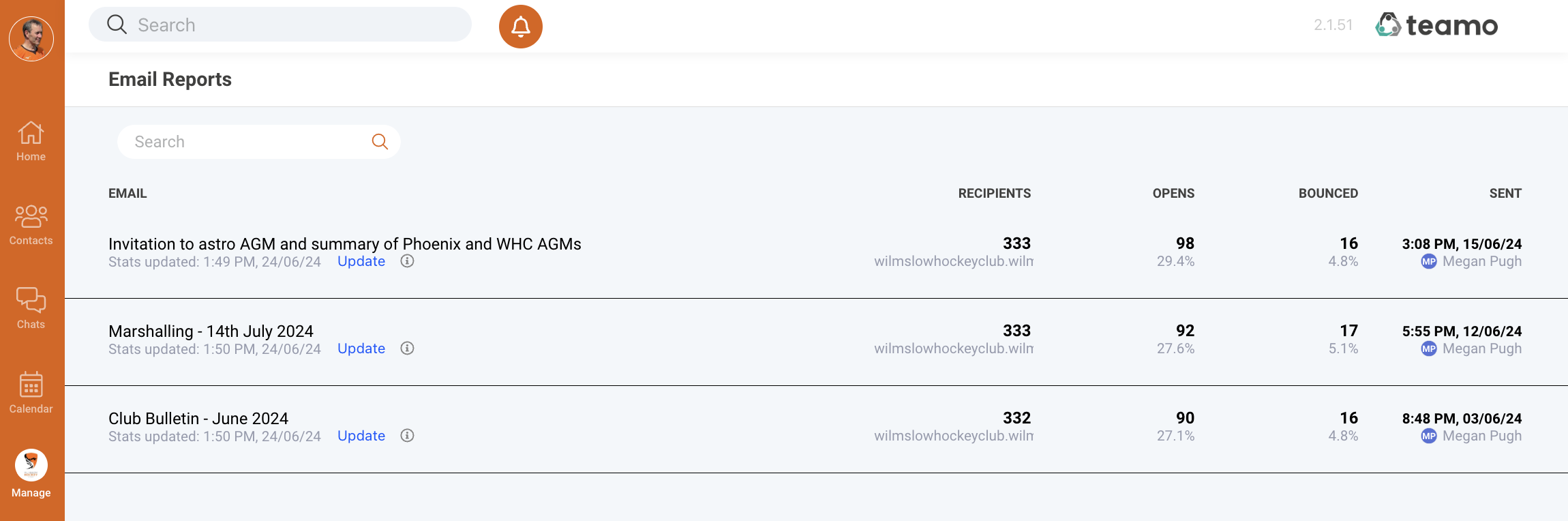Go to Home in sidebar
The height and width of the screenshot is (521, 1568).
[x=31, y=141]
